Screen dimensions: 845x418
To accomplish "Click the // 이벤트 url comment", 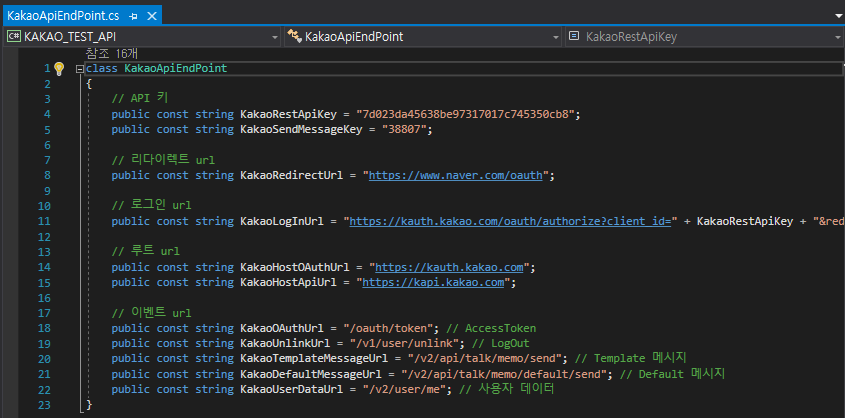I will 151,313.
